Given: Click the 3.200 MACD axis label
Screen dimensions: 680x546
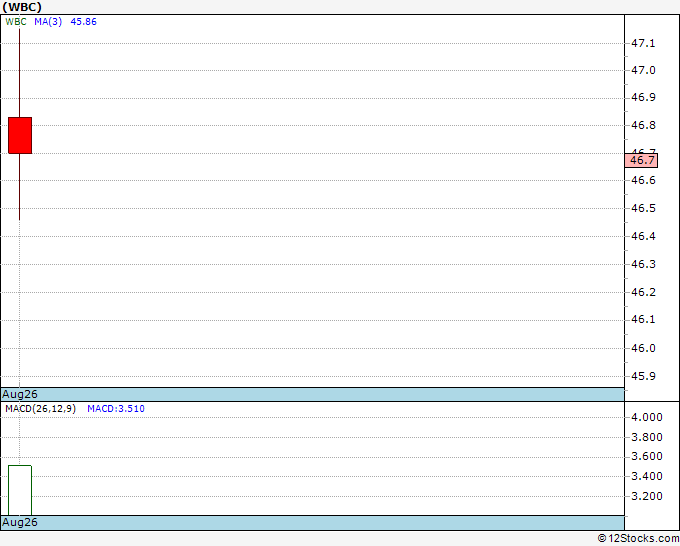Looking at the screenshot, I should (647, 496).
